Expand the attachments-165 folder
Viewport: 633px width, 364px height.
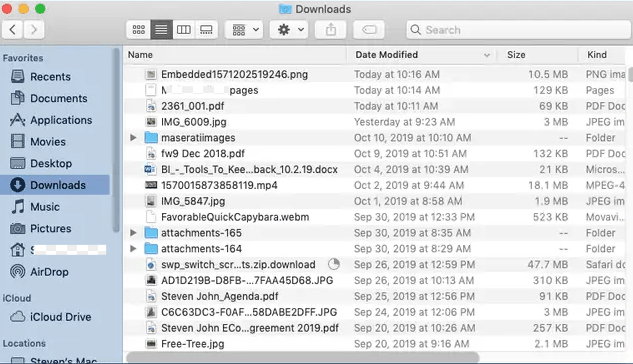[x=133, y=233]
